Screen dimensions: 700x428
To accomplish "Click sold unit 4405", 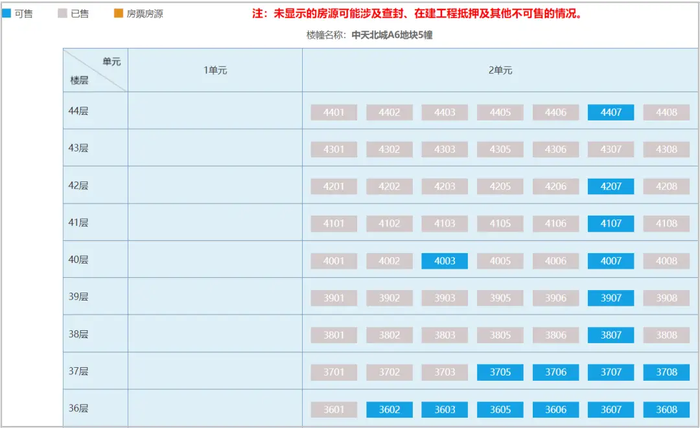I will coord(500,112).
